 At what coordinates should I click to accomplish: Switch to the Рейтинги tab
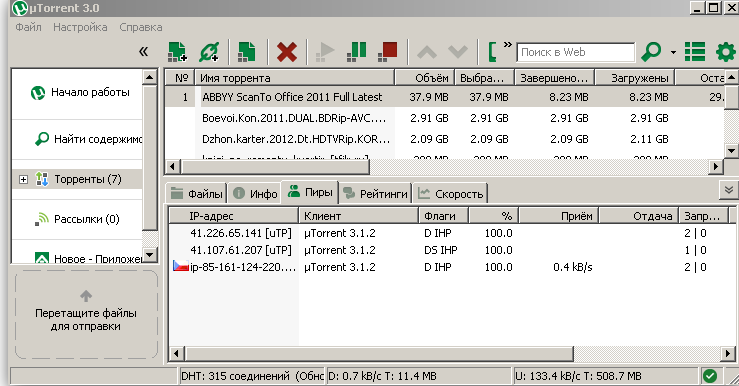[x=376, y=194]
